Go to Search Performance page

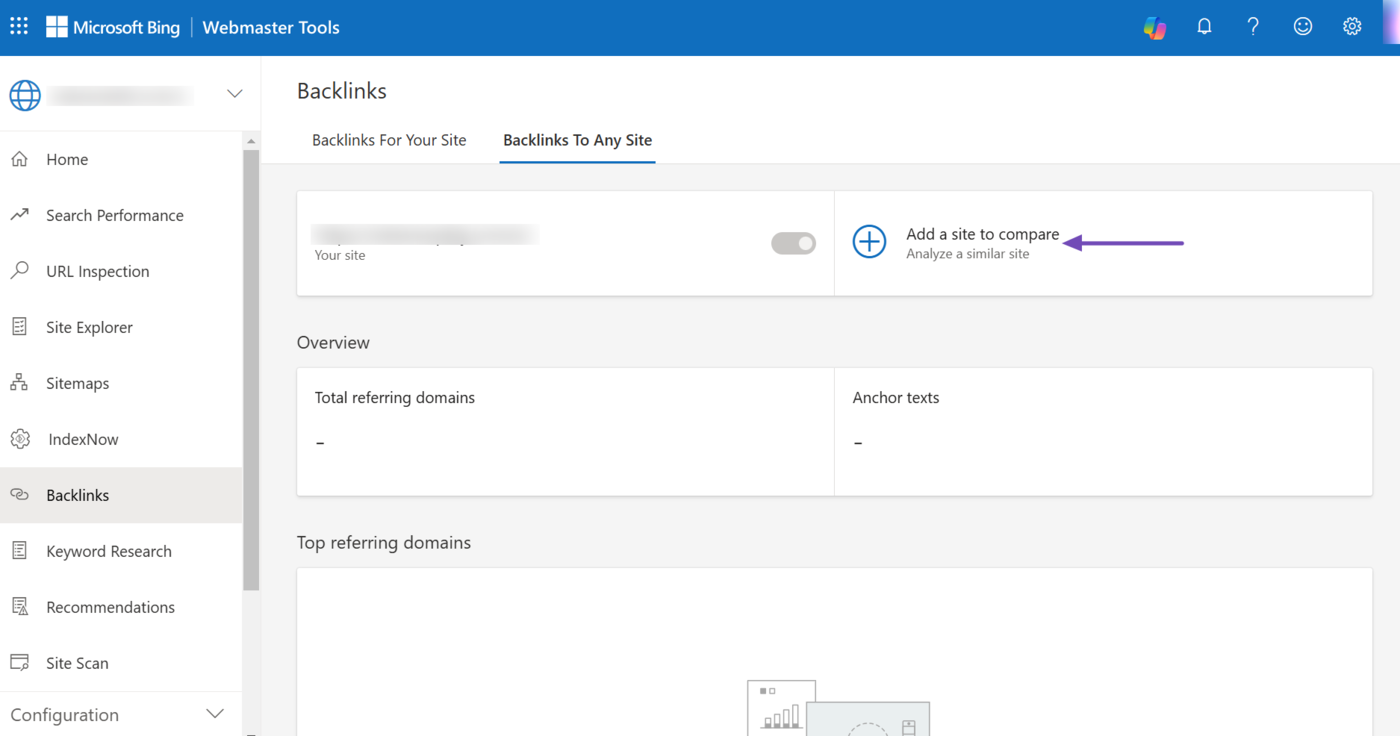tap(114, 215)
